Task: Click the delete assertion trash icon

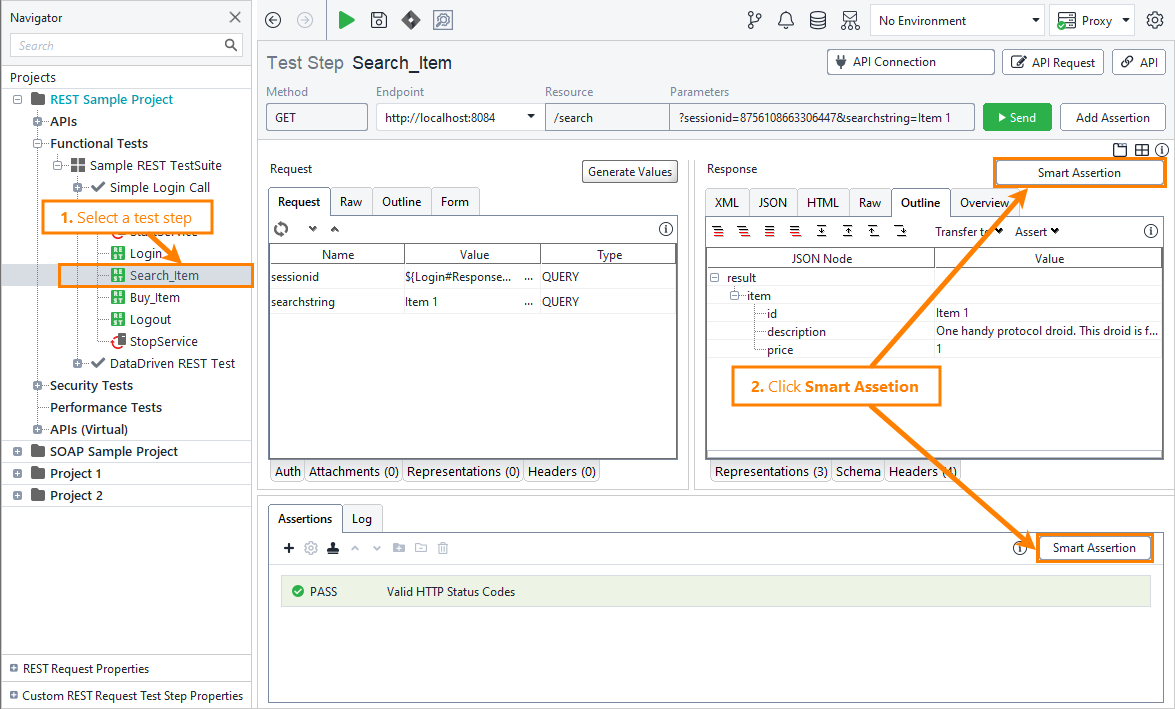Action: [x=443, y=548]
